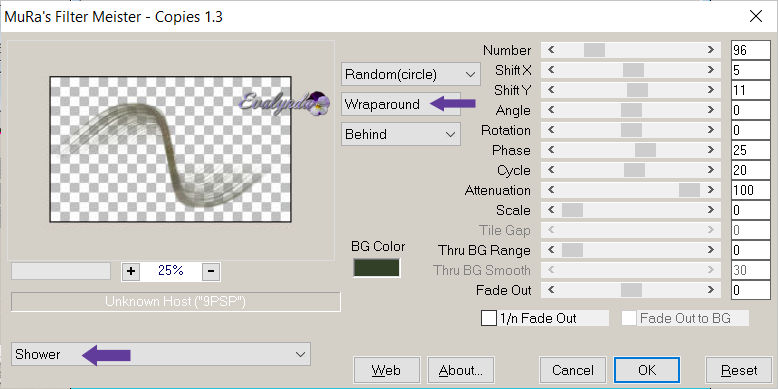The width and height of the screenshot is (778, 389).
Task: Click the left arrow of Attenuation slider
Action: (x=551, y=190)
